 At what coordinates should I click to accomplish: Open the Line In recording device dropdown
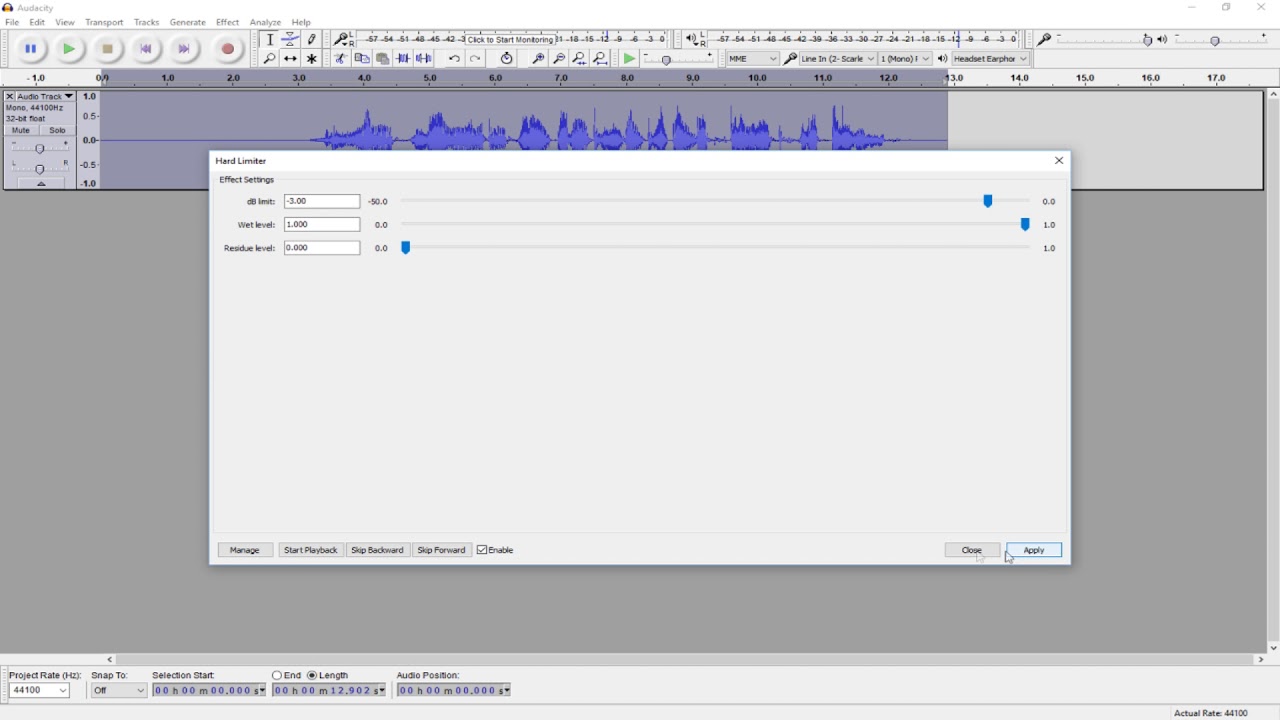838,59
